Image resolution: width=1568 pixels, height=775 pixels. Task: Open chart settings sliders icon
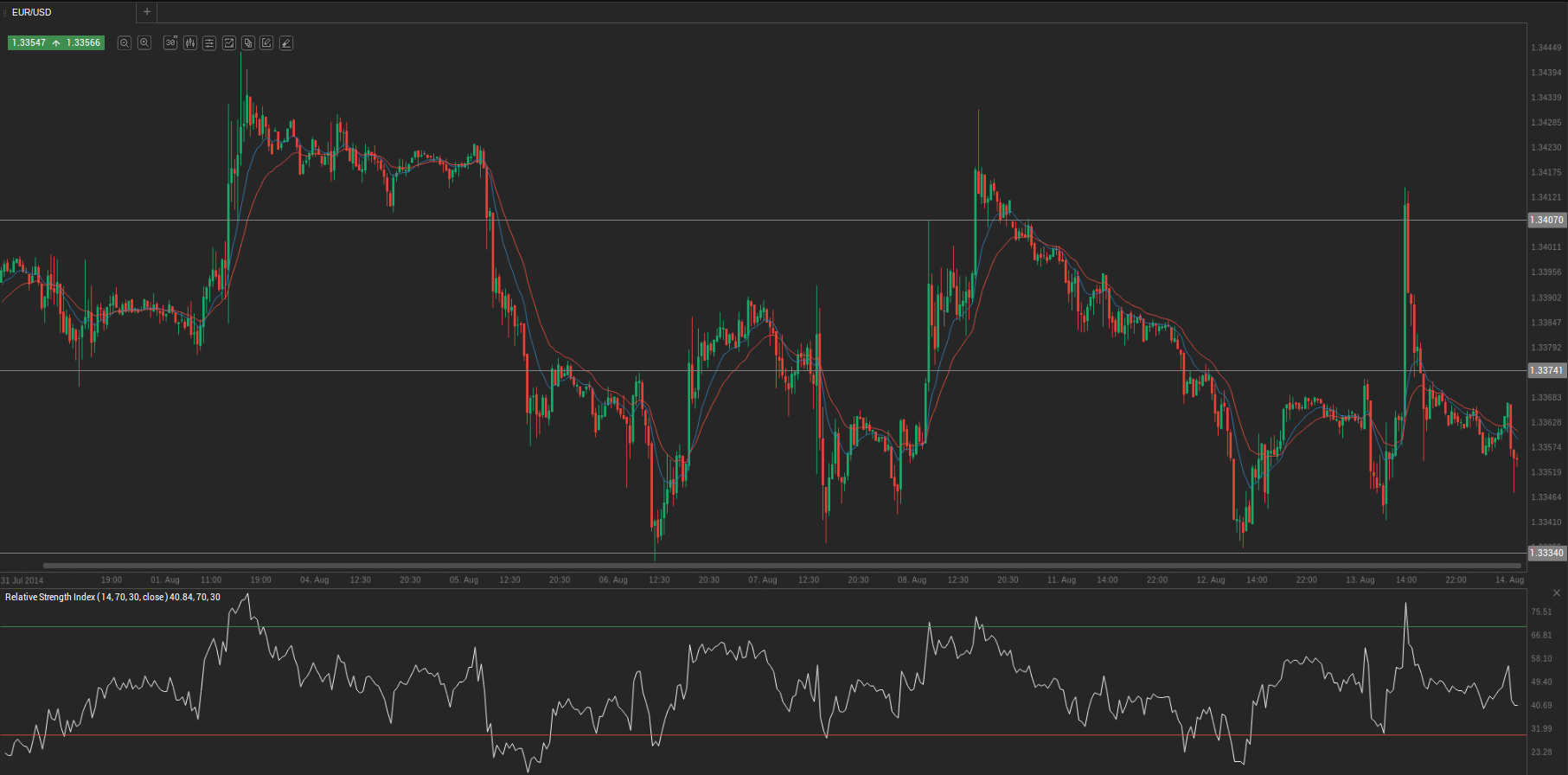click(209, 43)
